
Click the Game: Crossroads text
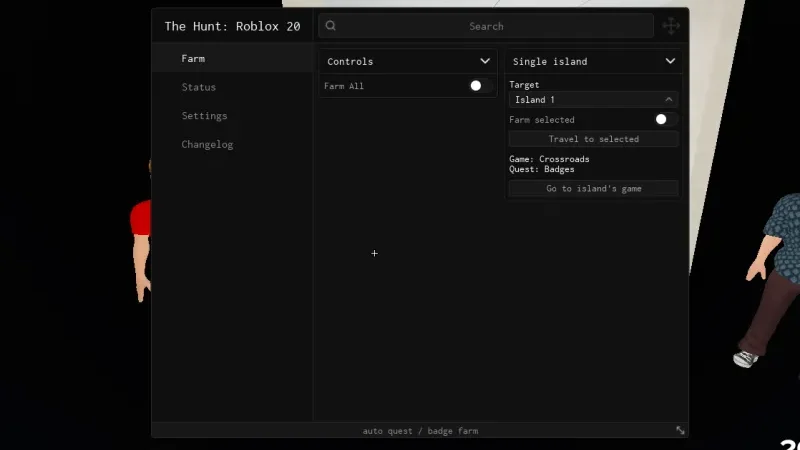[549, 159]
